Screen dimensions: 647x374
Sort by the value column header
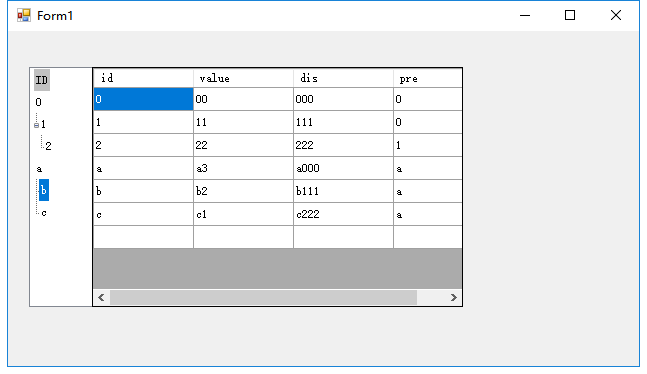(243, 78)
